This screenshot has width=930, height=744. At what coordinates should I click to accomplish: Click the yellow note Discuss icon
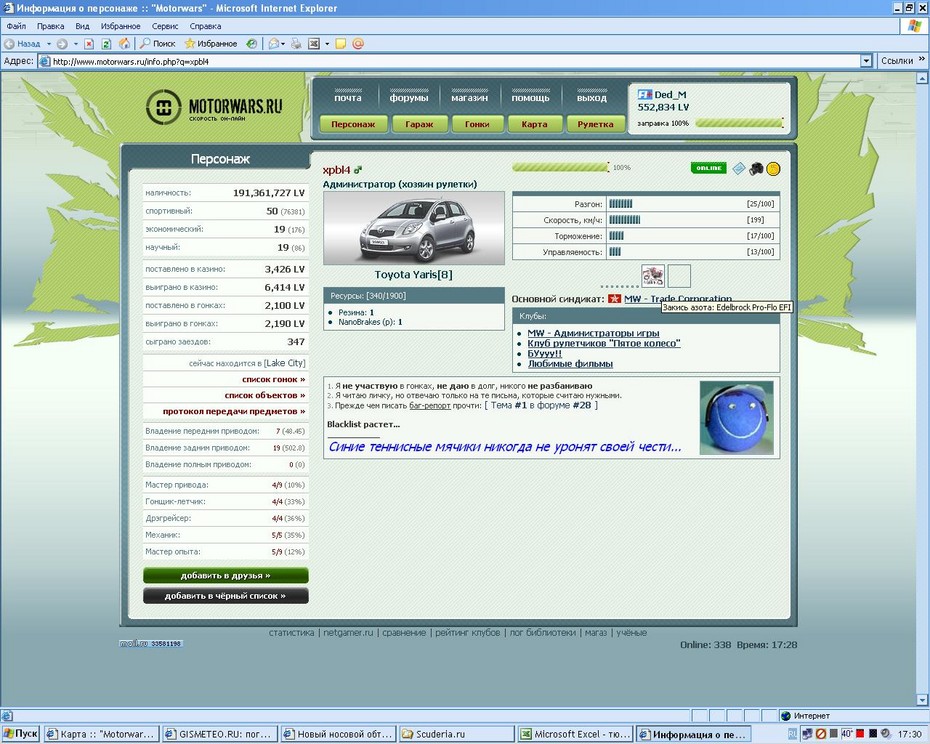pos(340,43)
